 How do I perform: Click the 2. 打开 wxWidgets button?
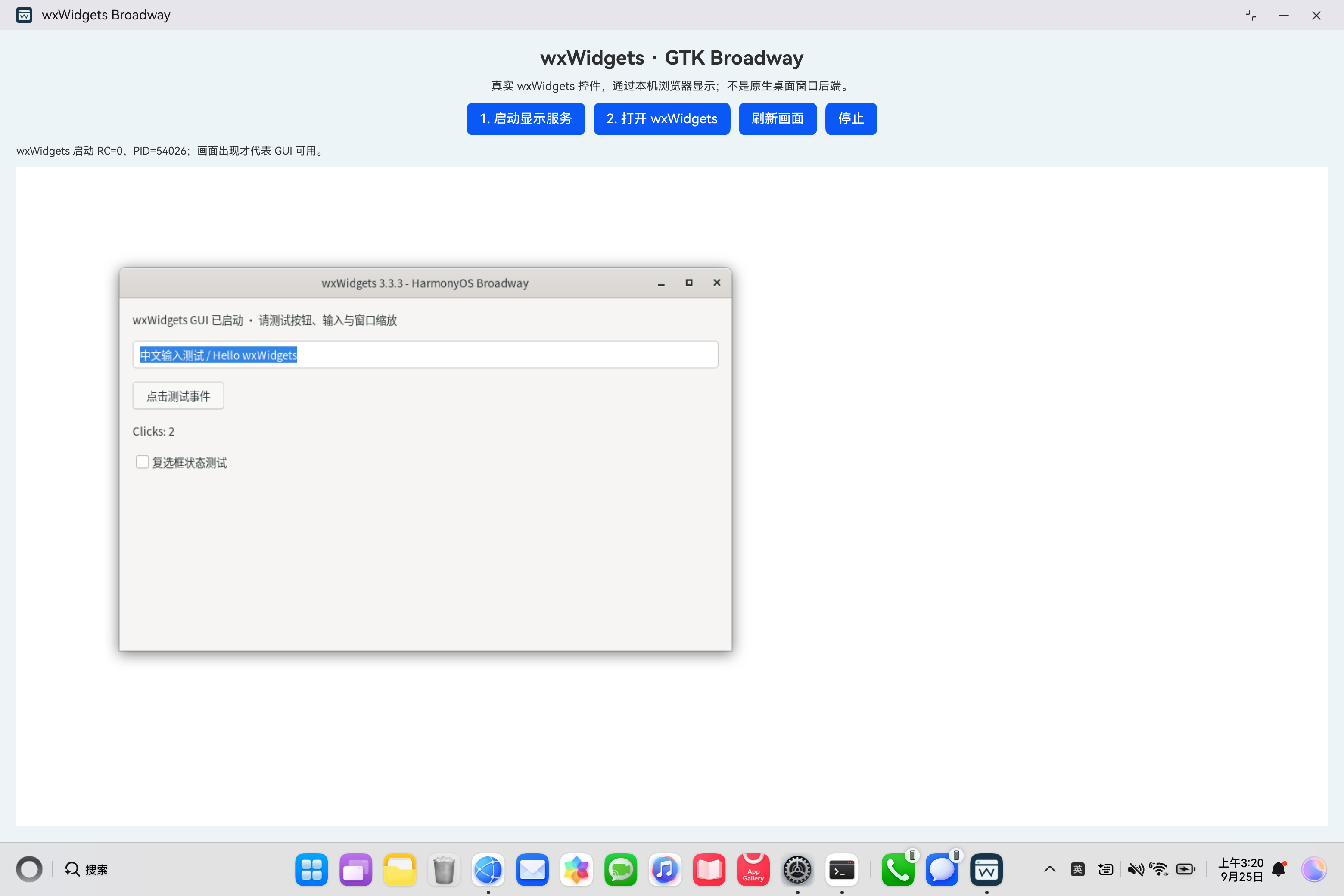tap(662, 119)
